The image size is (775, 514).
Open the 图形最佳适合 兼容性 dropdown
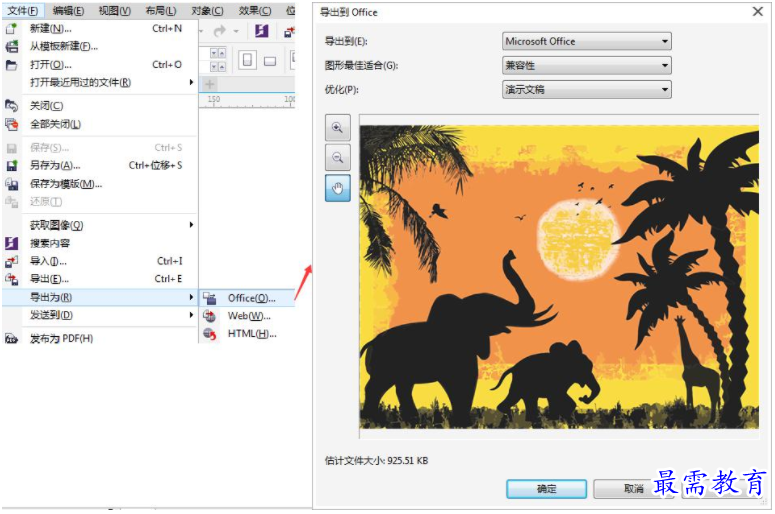click(587, 65)
